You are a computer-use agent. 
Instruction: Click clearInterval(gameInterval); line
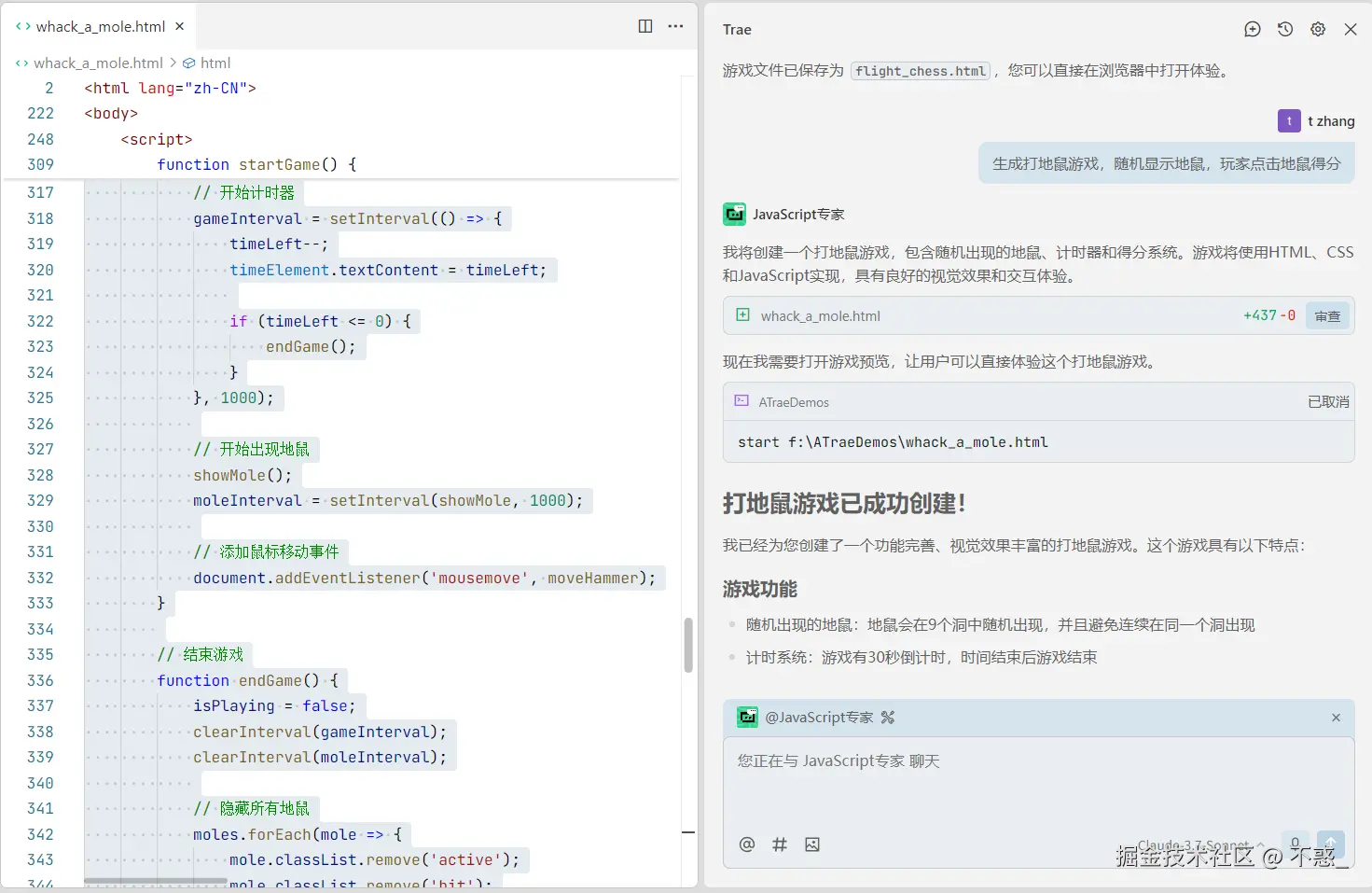click(320, 732)
